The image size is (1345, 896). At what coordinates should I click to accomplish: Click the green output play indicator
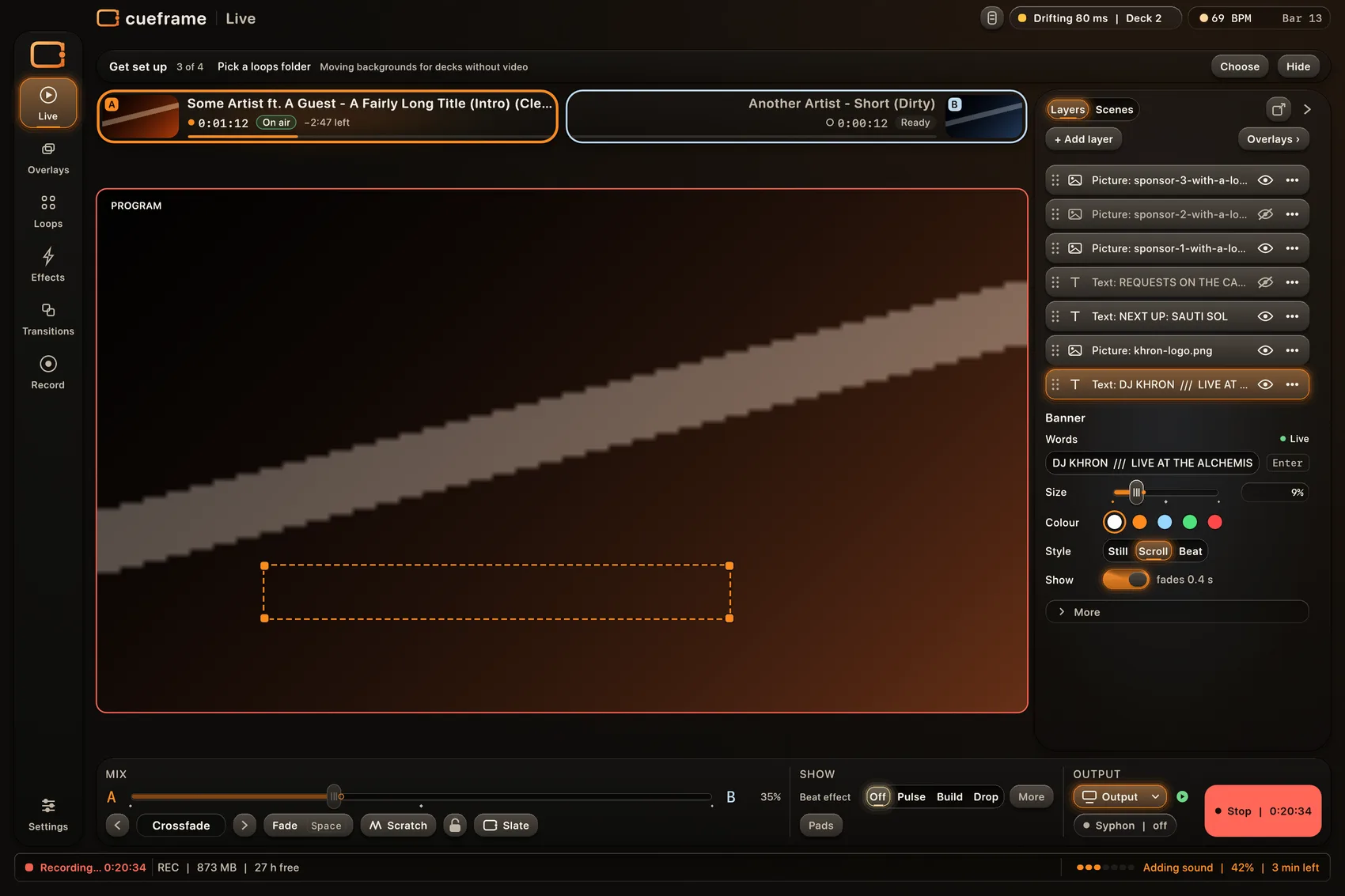click(x=1182, y=797)
